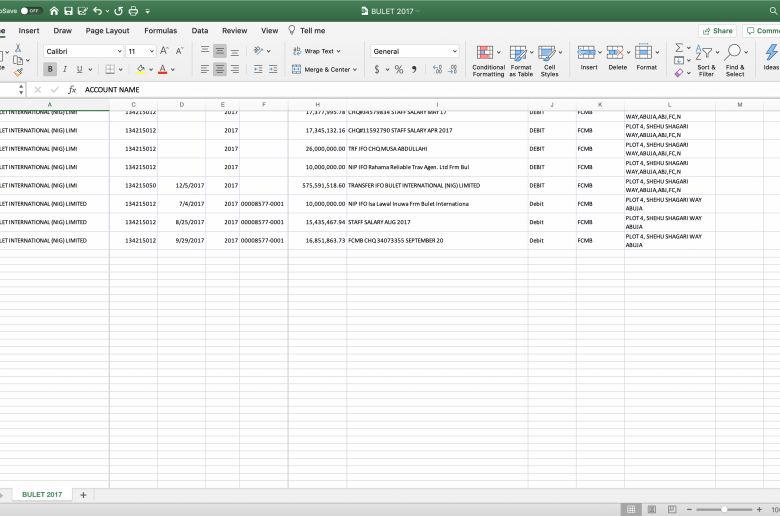Viewport: 780px width, 516px height.
Task: Select top vertical alignment
Action: coord(205,51)
